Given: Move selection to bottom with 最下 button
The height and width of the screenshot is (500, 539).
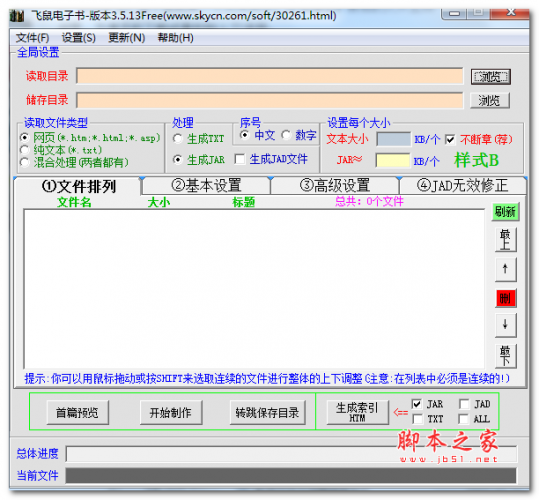Looking at the screenshot, I should coord(505,356).
